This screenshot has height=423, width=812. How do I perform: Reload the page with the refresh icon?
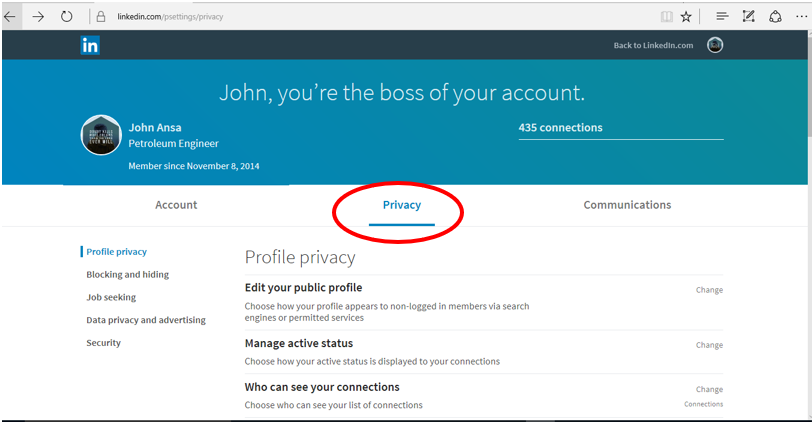66,17
